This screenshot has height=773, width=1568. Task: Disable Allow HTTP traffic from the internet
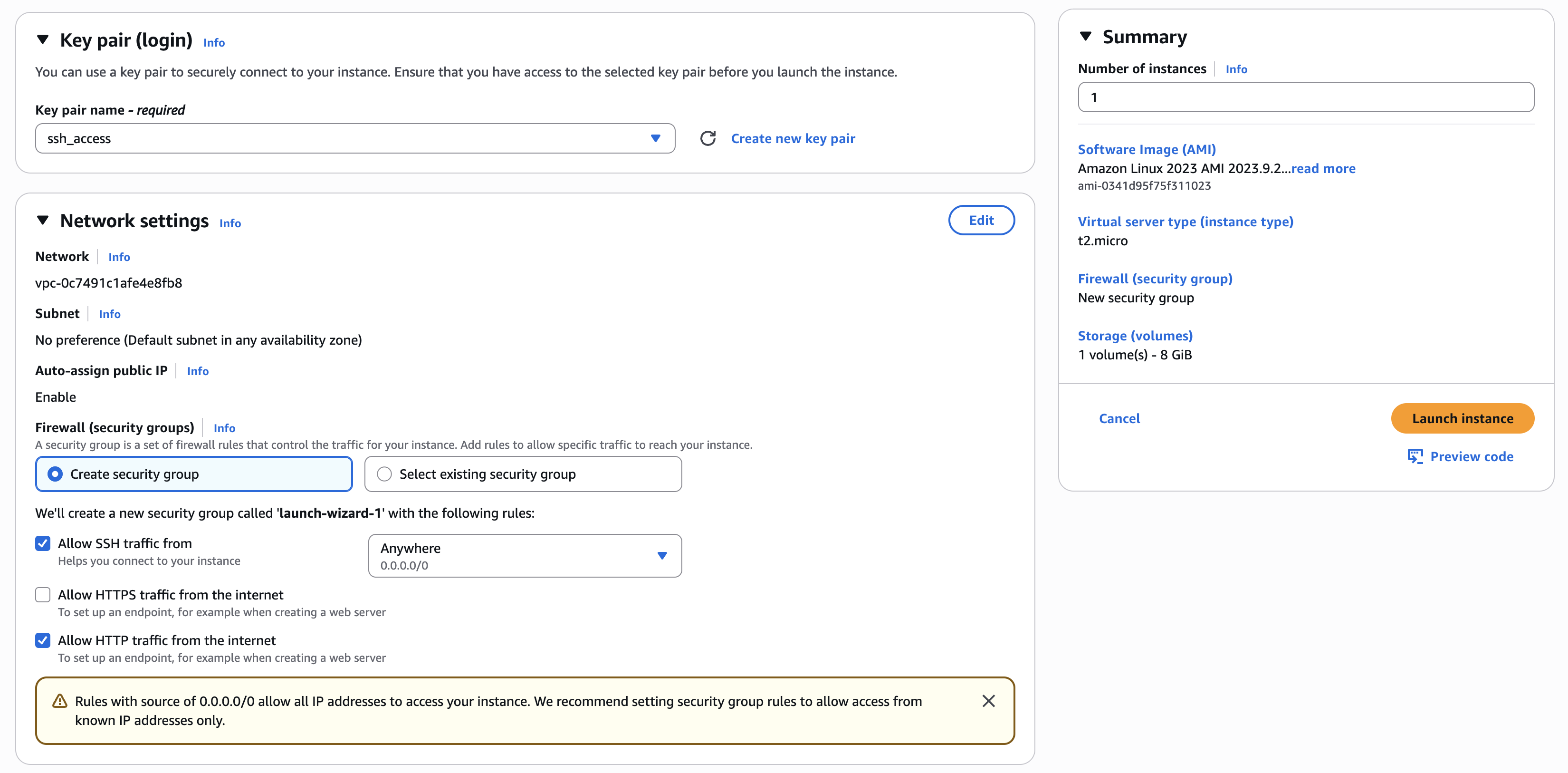tap(42, 640)
